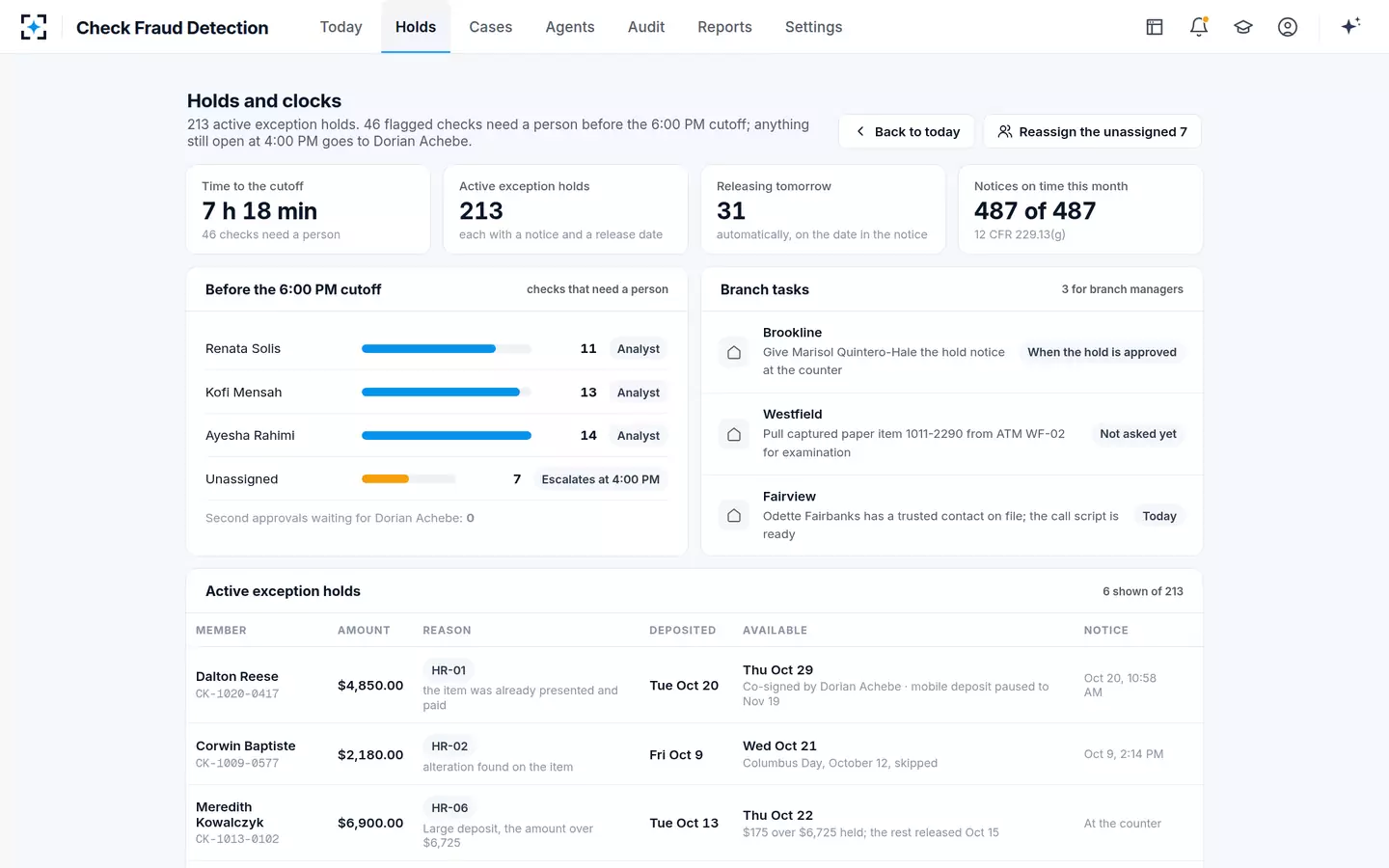1389x868 pixels.
Task: Select the HR-02 reason code tag
Action: click(x=449, y=746)
